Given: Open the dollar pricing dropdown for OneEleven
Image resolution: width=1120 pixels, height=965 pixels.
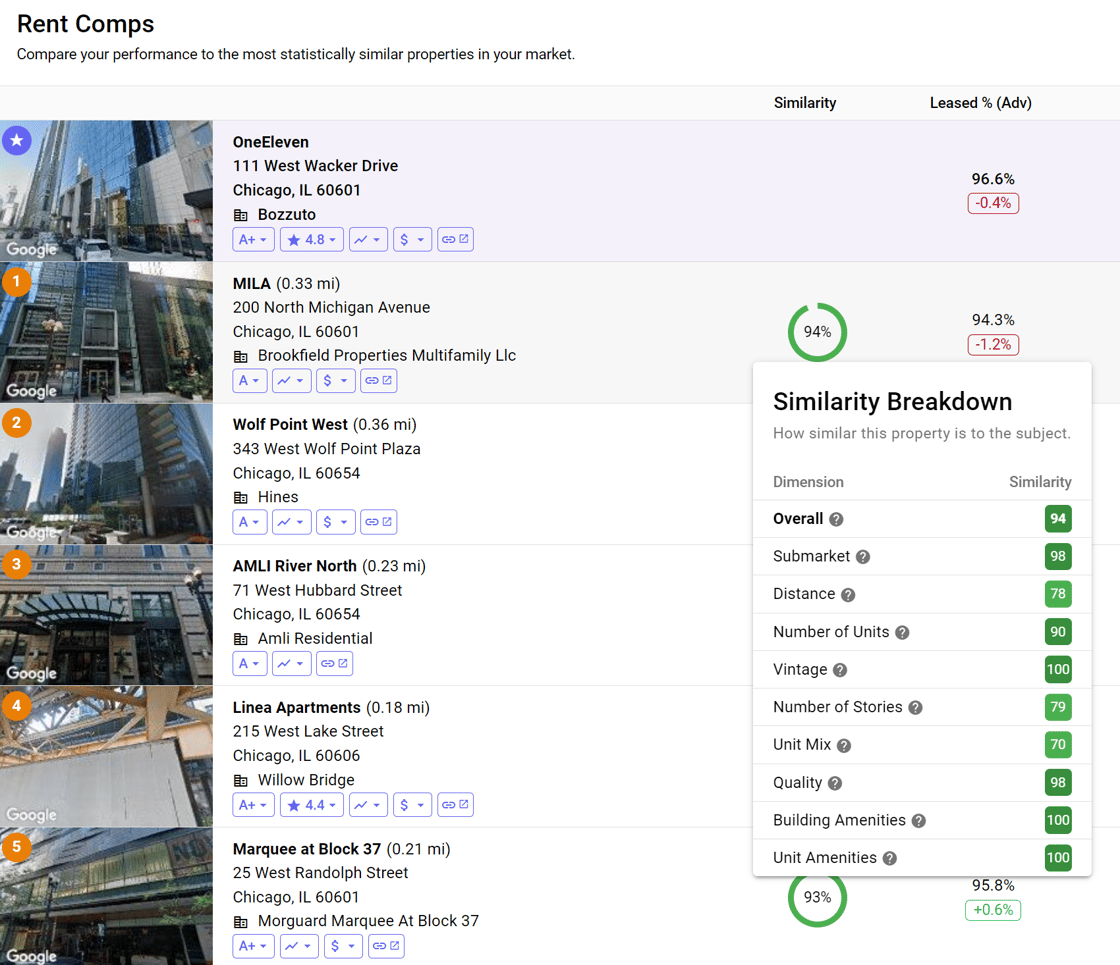Looking at the screenshot, I should [412, 239].
